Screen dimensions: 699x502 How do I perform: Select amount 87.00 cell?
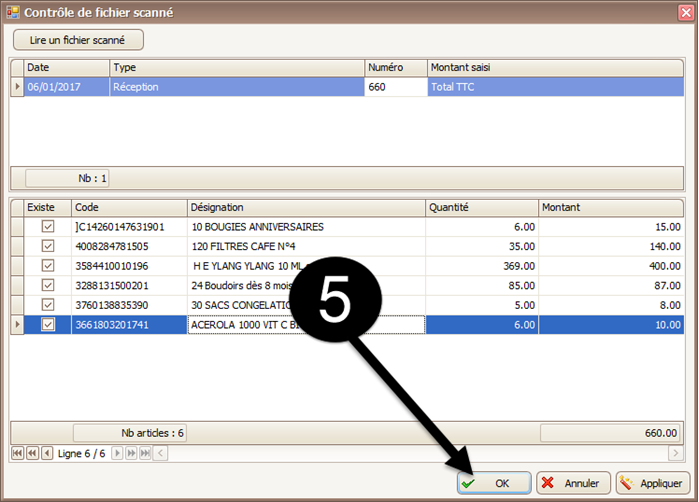(611, 285)
